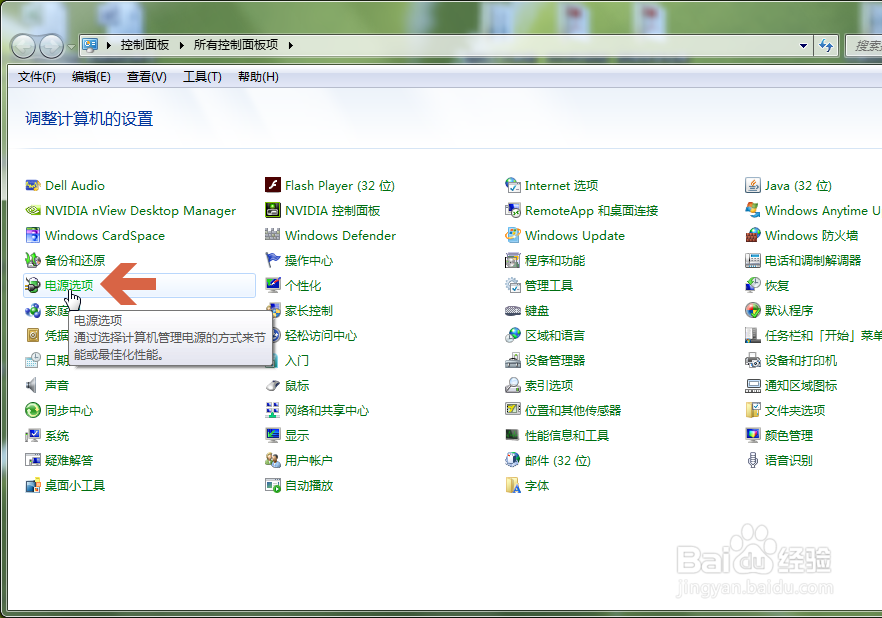This screenshot has width=882, height=618.
Task: Open the 位置和其他传感器 link
Action: [573, 411]
